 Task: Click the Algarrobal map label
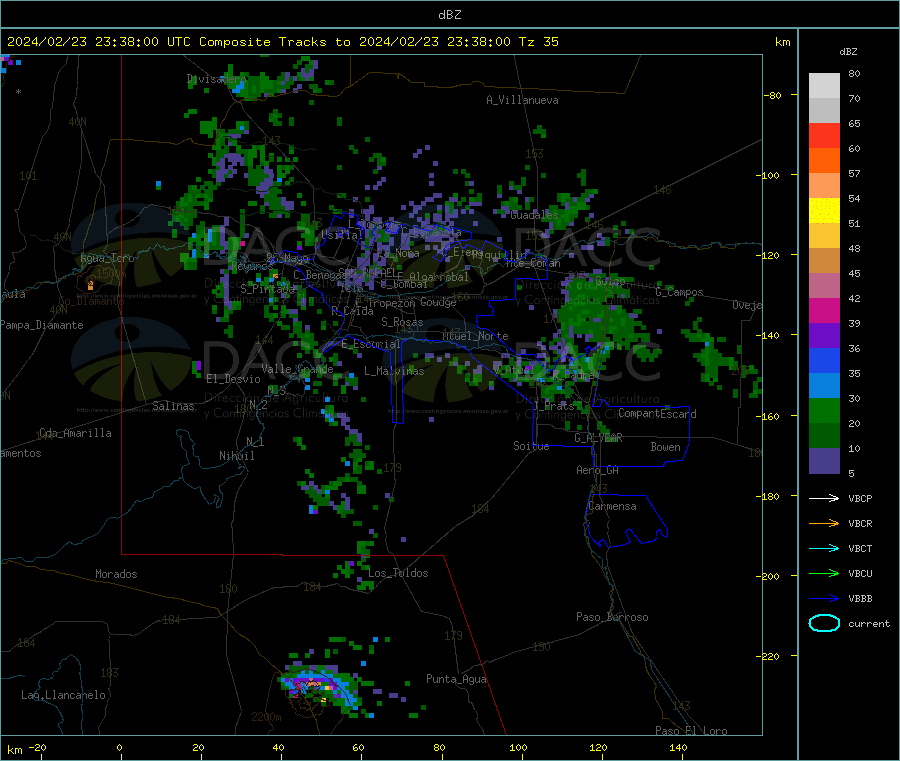click(x=439, y=277)
